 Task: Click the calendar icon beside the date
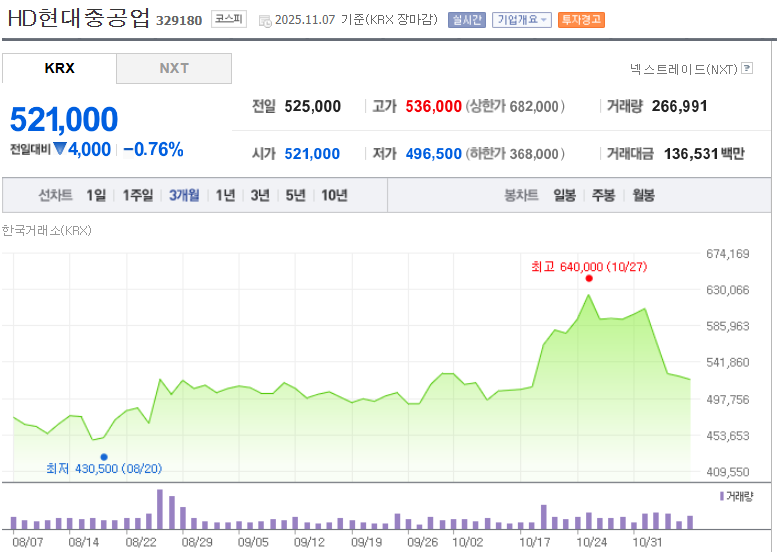tap(265, 21)
